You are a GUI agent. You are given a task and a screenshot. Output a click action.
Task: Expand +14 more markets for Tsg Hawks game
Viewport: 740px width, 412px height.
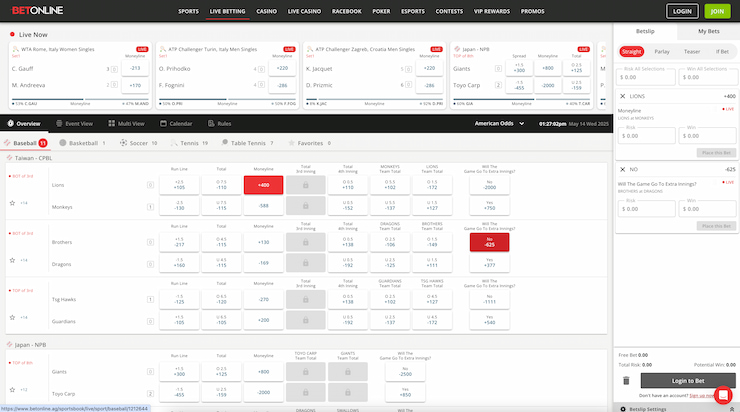24,317
